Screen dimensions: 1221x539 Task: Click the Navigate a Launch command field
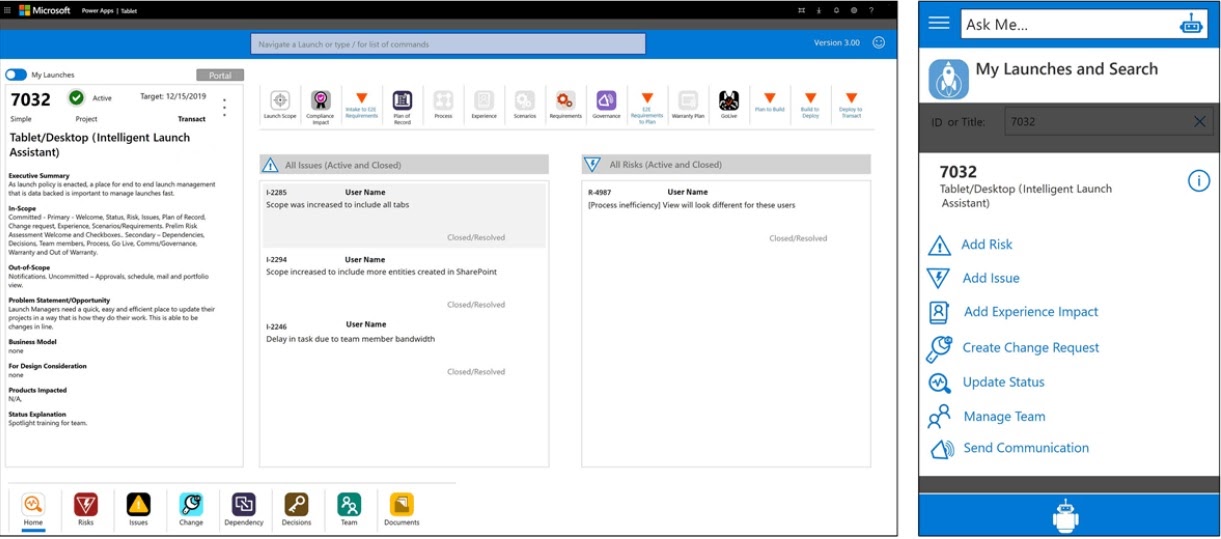coord(447,44)
